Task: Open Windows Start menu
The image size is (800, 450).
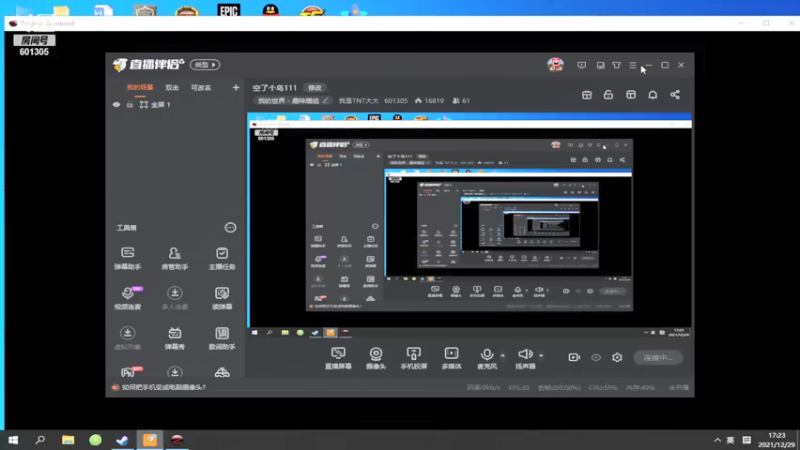Action: (x=13, y=440)
